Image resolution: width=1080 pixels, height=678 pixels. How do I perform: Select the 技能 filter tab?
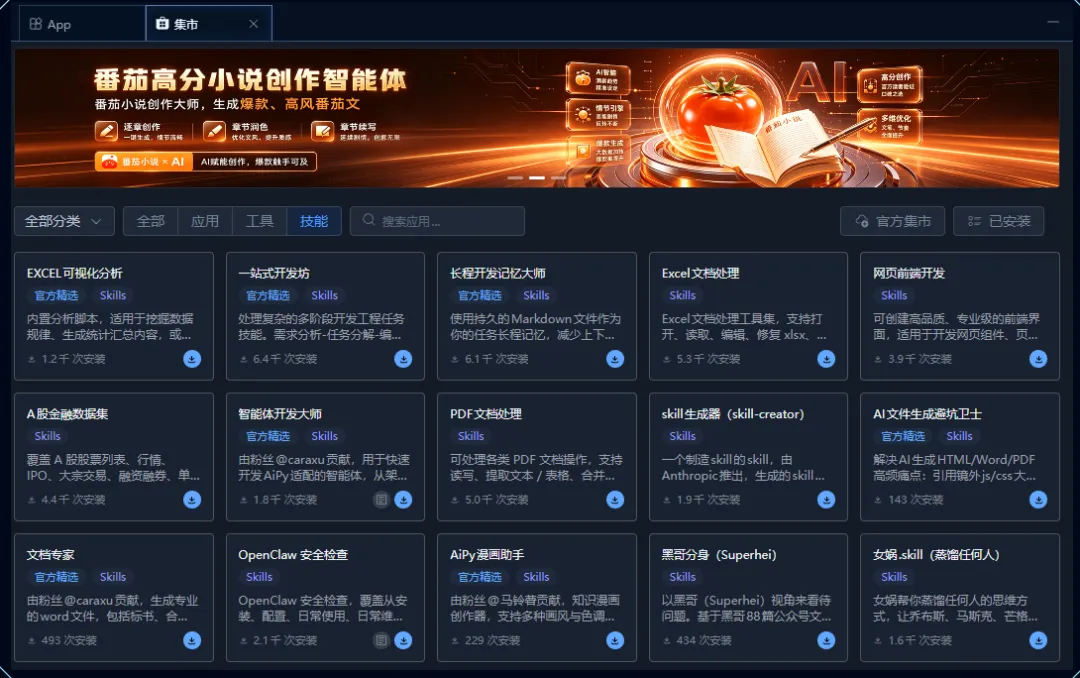coord(314,221)
